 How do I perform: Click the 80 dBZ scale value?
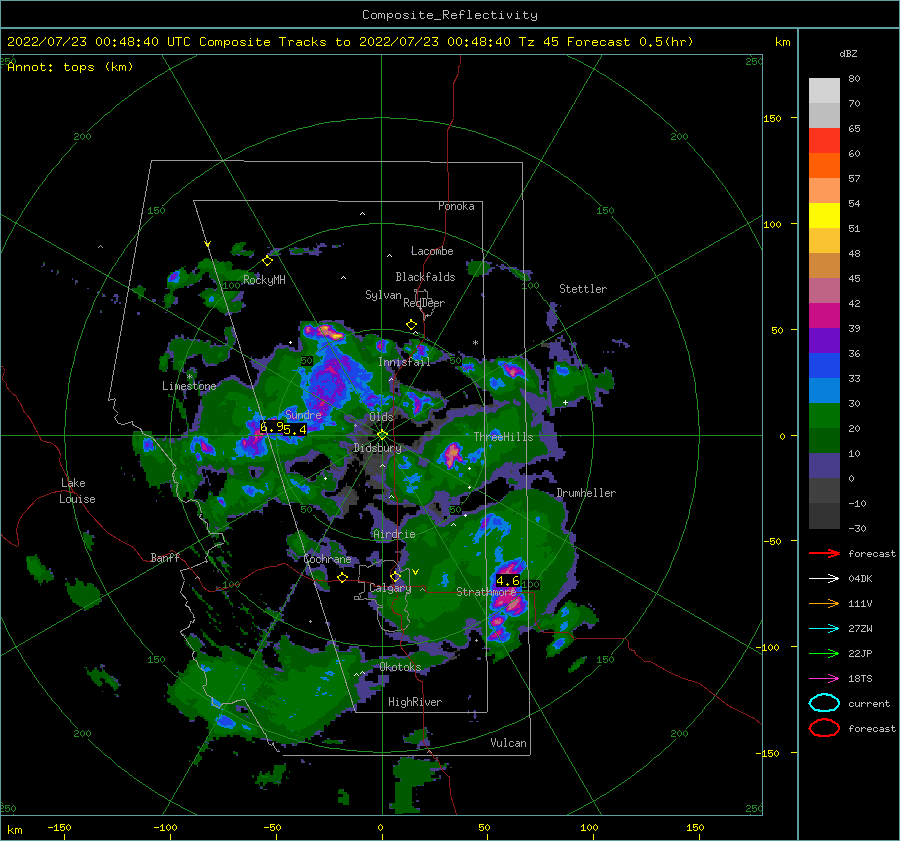point(854,79)
